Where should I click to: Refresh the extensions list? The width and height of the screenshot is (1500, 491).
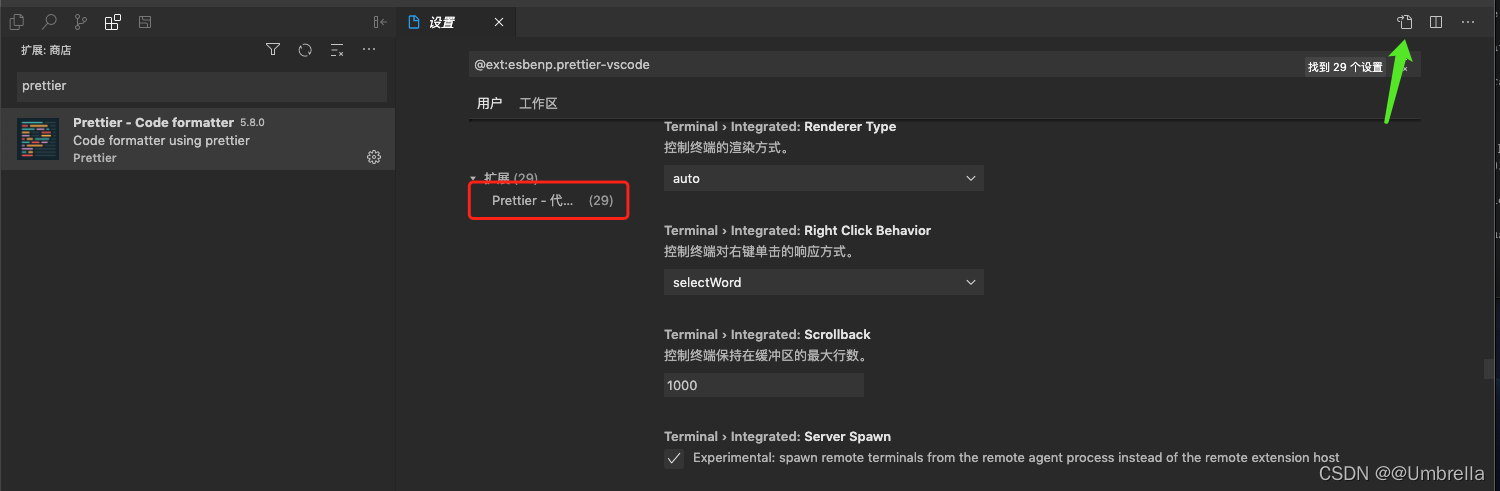(305, 50)
